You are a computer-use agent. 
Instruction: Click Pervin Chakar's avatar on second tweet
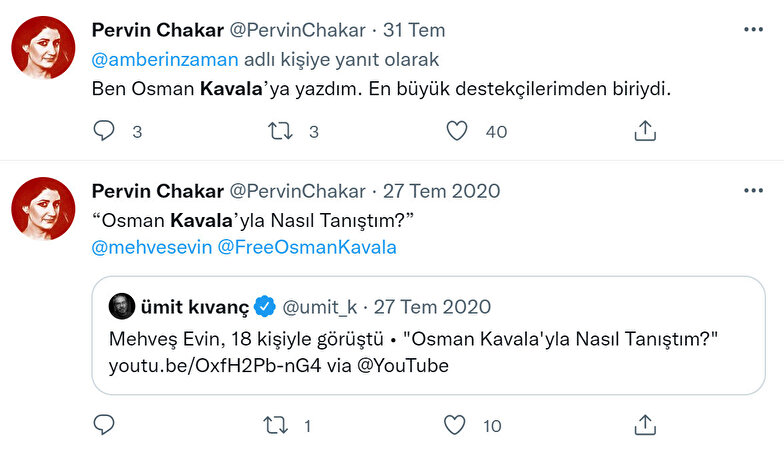click(x=43, y=208)
